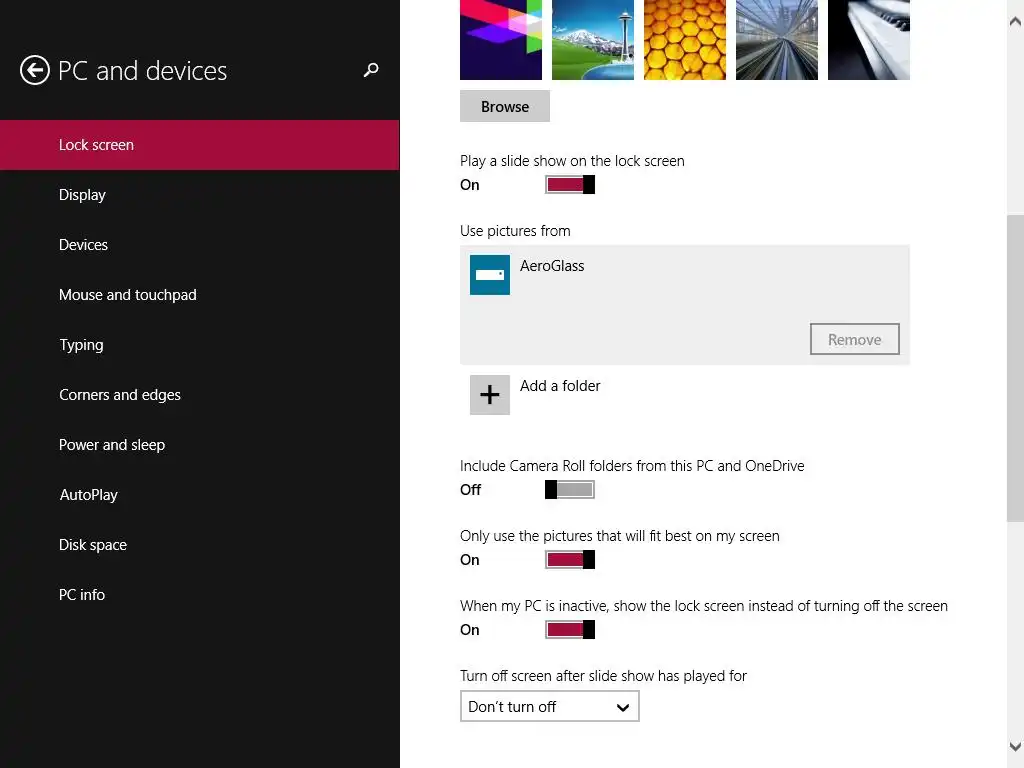
Task: Go to Power and sleep settings
Action: (112, 445)
